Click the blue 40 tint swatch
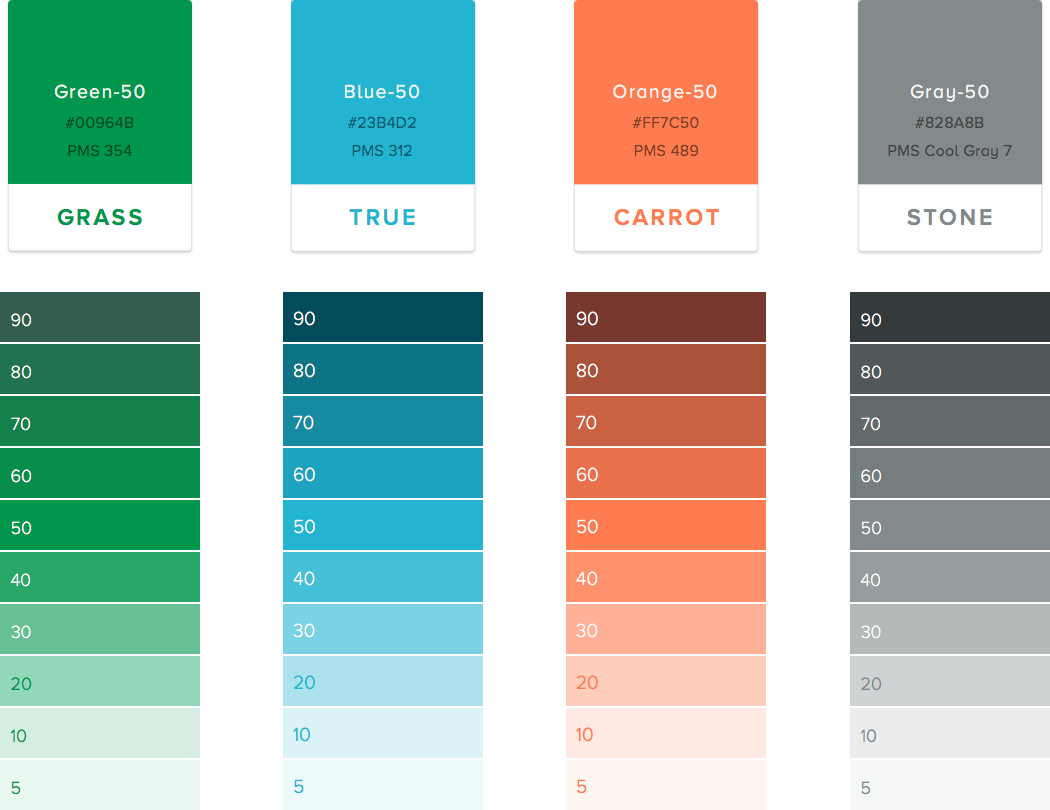Viewport: 1050px width, 810px height. [383, 577]
